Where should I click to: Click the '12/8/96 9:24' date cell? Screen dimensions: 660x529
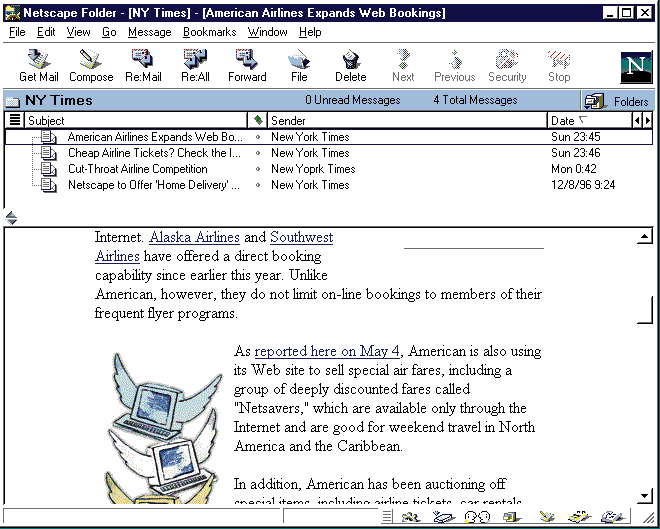tap(583, 185)
